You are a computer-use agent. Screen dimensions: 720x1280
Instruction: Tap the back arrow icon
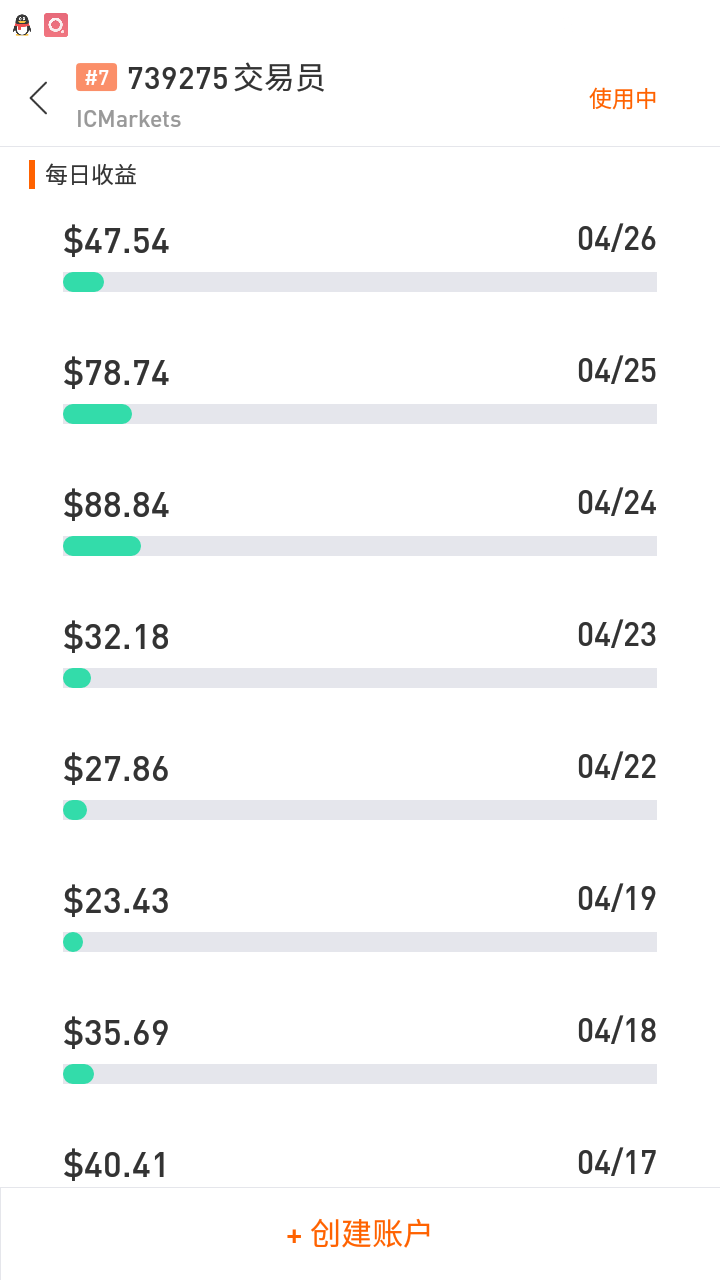point(39,98)
